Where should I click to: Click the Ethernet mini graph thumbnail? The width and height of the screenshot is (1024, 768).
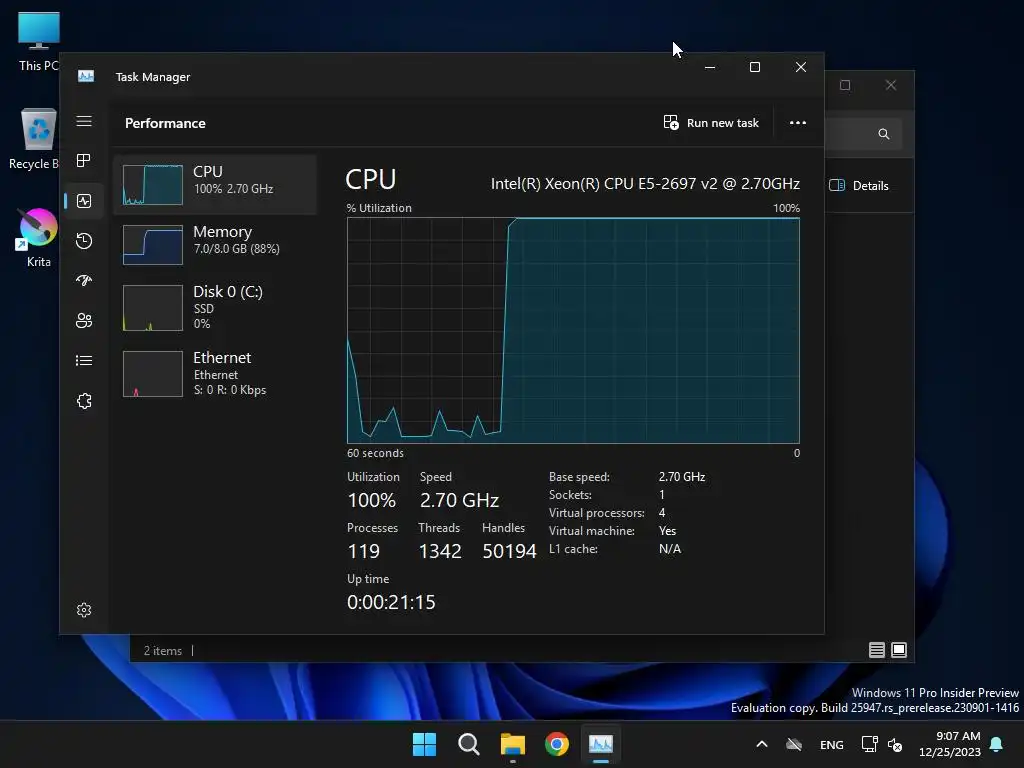tap(153, 374)
